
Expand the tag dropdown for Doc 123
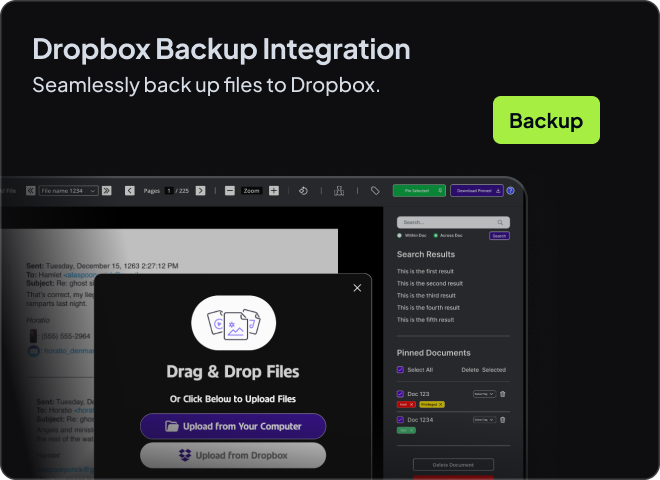(x=484, y=393)
